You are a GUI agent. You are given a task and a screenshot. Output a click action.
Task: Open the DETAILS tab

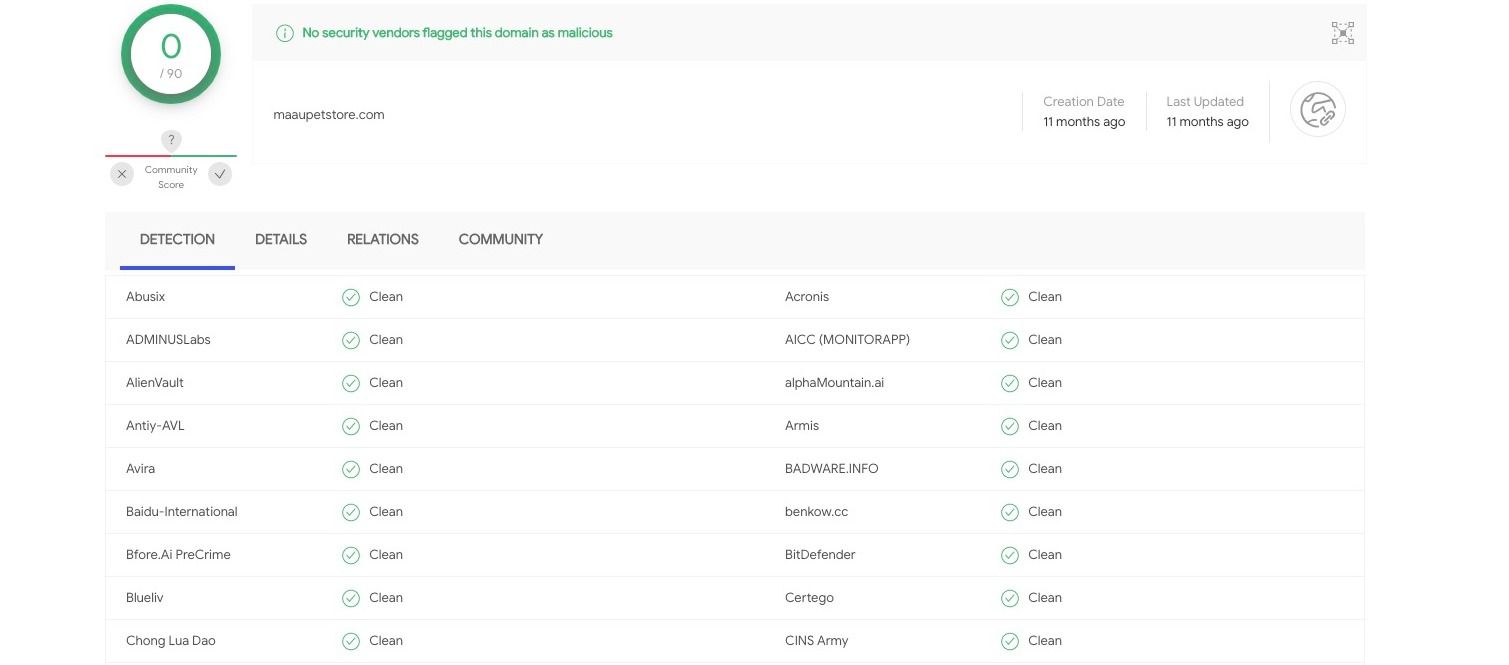[x=281, y=239]
